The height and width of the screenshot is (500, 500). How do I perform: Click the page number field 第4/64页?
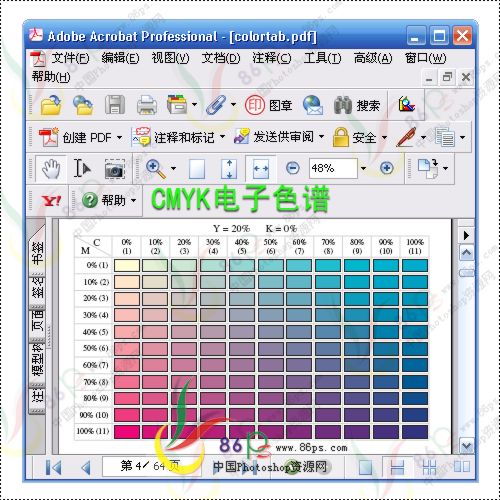click(x=152, y=466)
